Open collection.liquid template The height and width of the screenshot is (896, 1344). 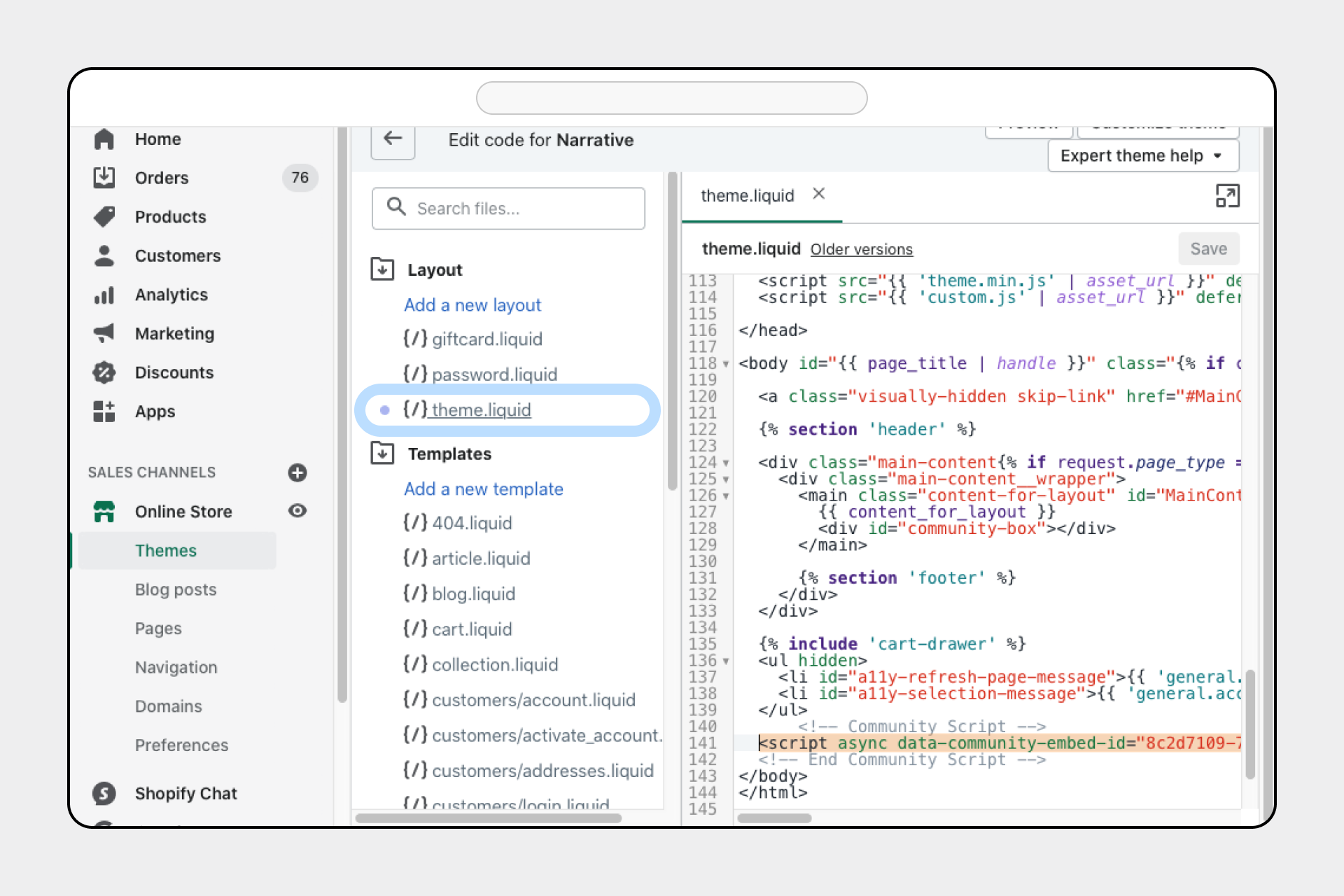(x=481, y=664)
